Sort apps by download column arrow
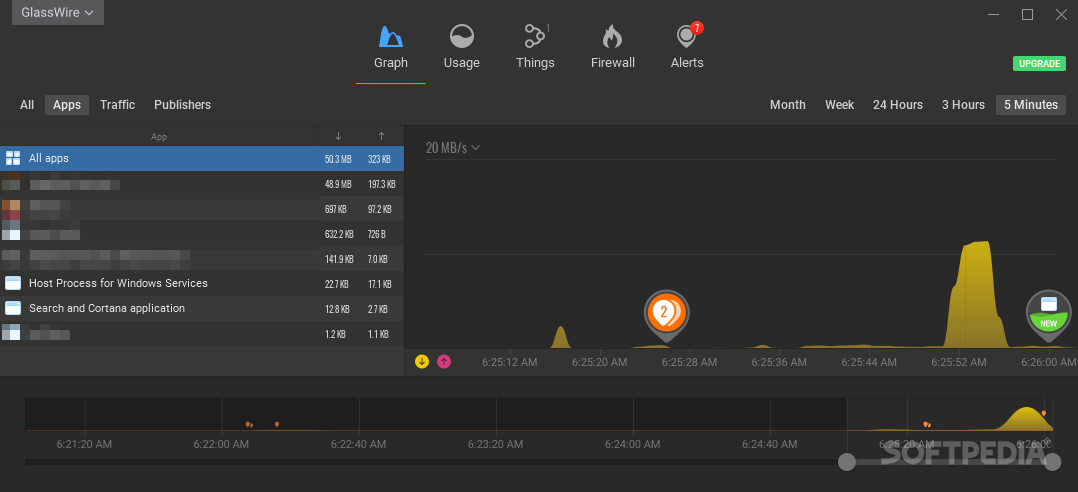 click(338, 136)
